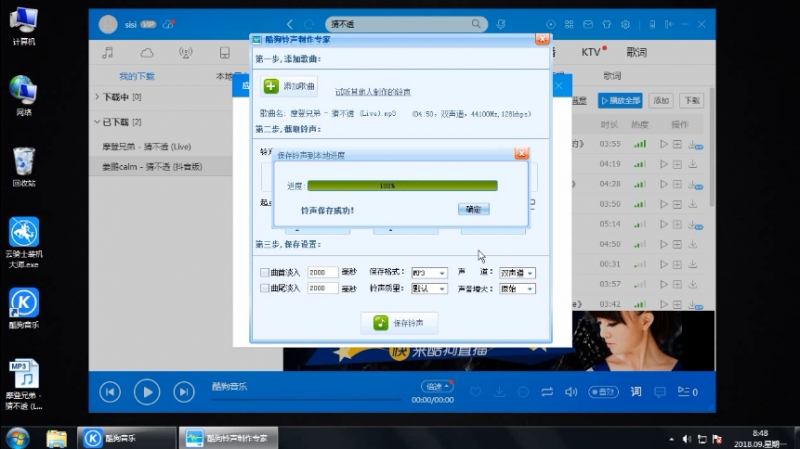Click the Add button beside Play All
This screenshot has width=800, height=449.
pyautogui.click(x=661, y=101)
